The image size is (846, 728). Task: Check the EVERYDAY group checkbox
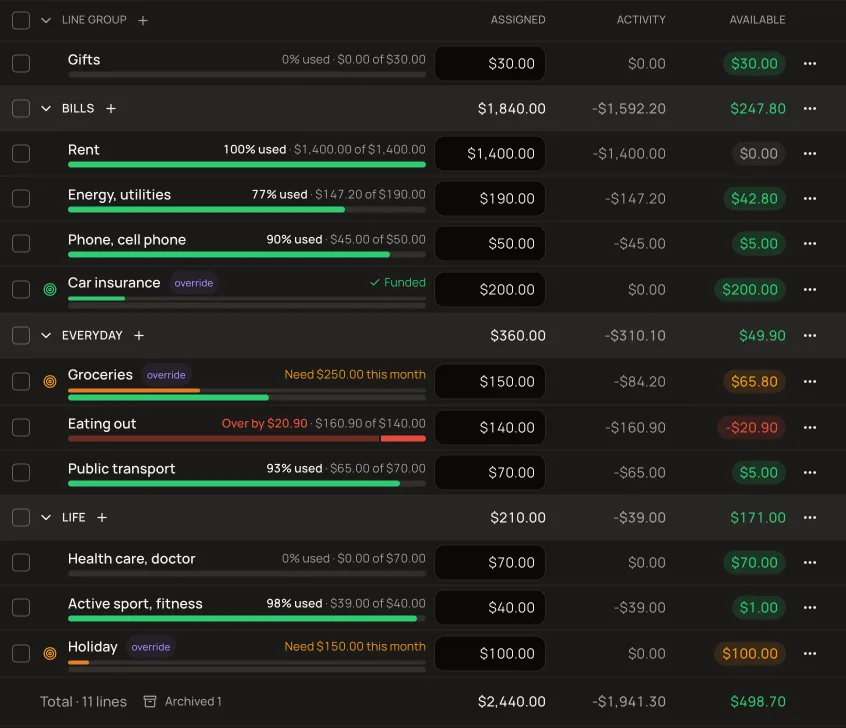point(21,336)
